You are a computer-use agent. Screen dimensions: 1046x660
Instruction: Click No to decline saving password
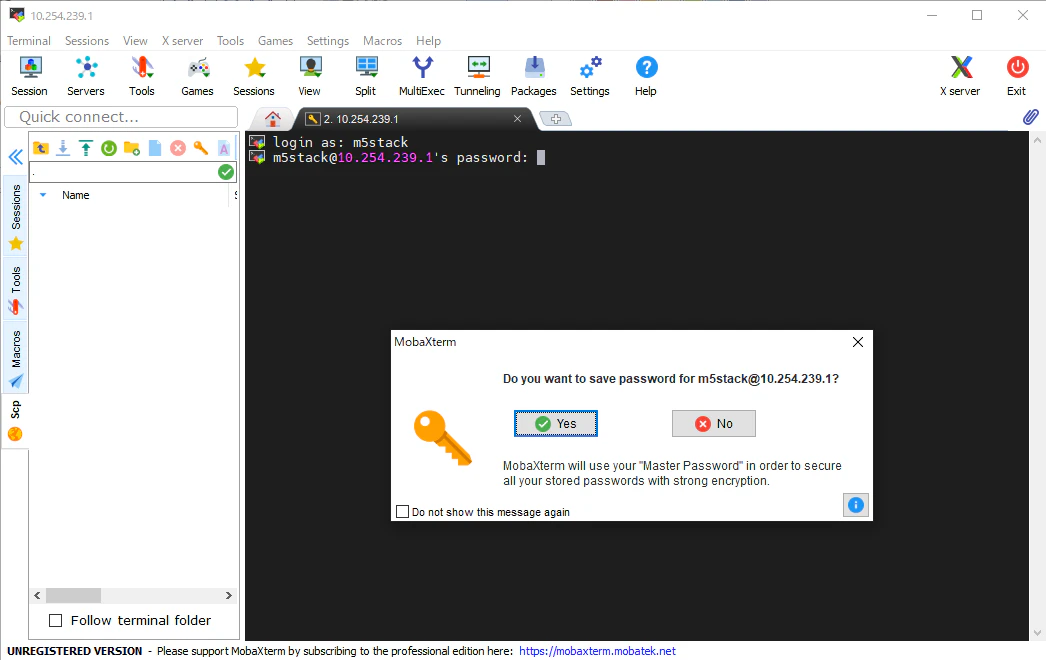point(714,424)
